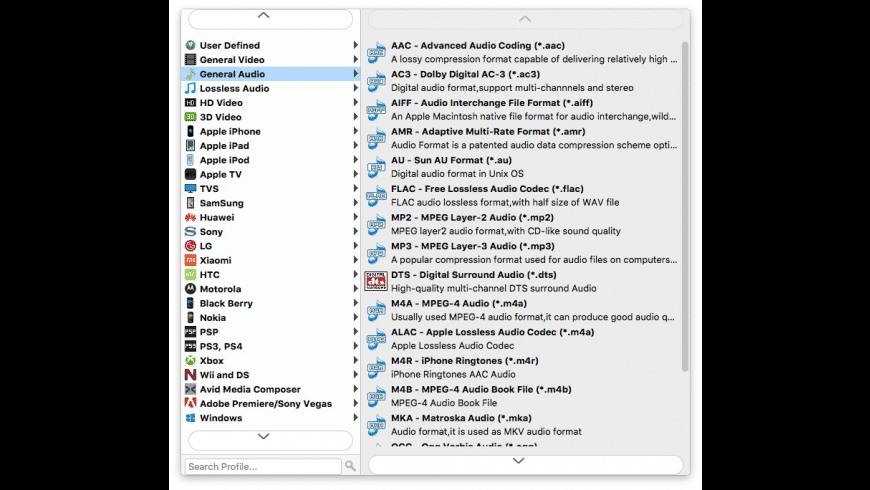Select ALAC Apple Lossless Audio Codec
Image resolution: width=870 pixels, height=490 pixels.
tap(522, 339)
